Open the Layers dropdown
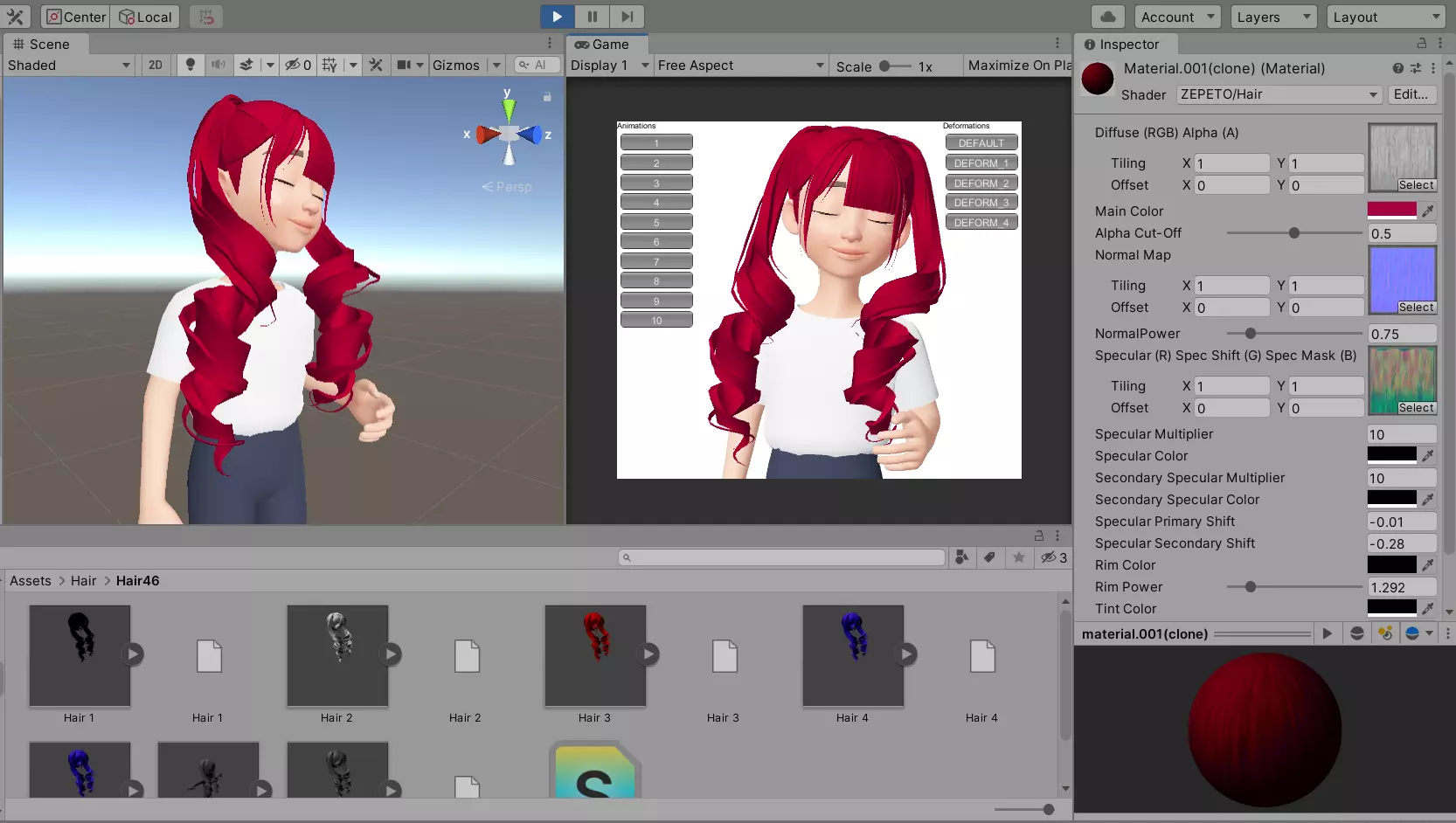The image size is (1456, 823). pos(1273,17)
